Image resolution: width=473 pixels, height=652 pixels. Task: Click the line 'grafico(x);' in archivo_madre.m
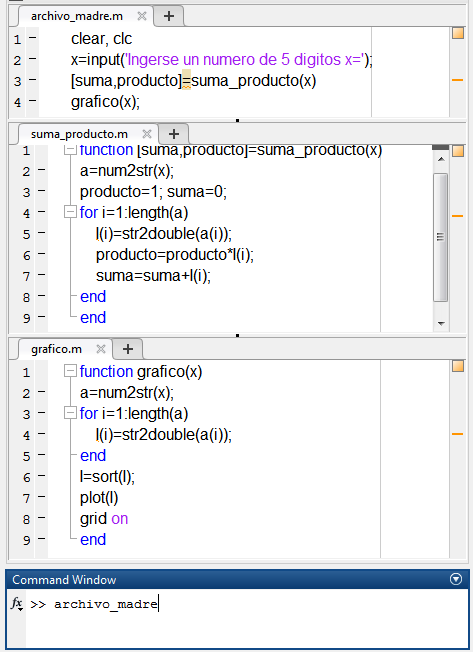click(x=106, y=101)
